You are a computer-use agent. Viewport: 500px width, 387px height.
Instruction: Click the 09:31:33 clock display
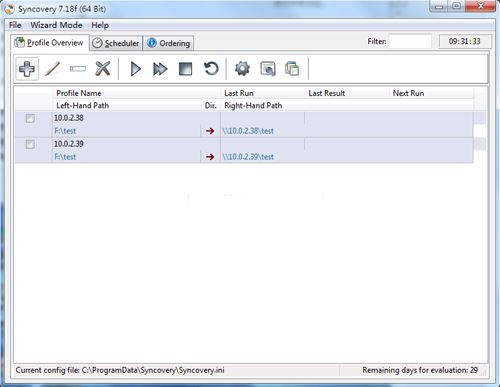tap(465, 42)
